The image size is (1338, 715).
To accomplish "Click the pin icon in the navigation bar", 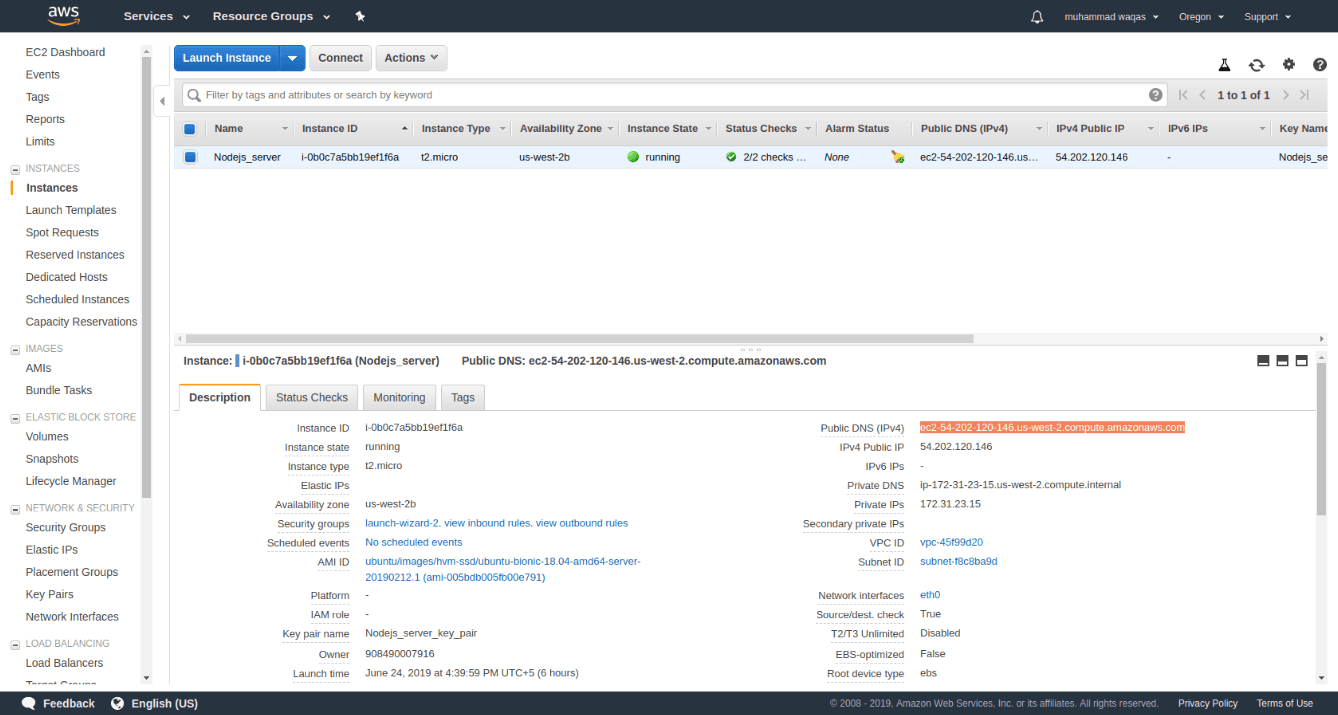I will [x=360, y=16].
